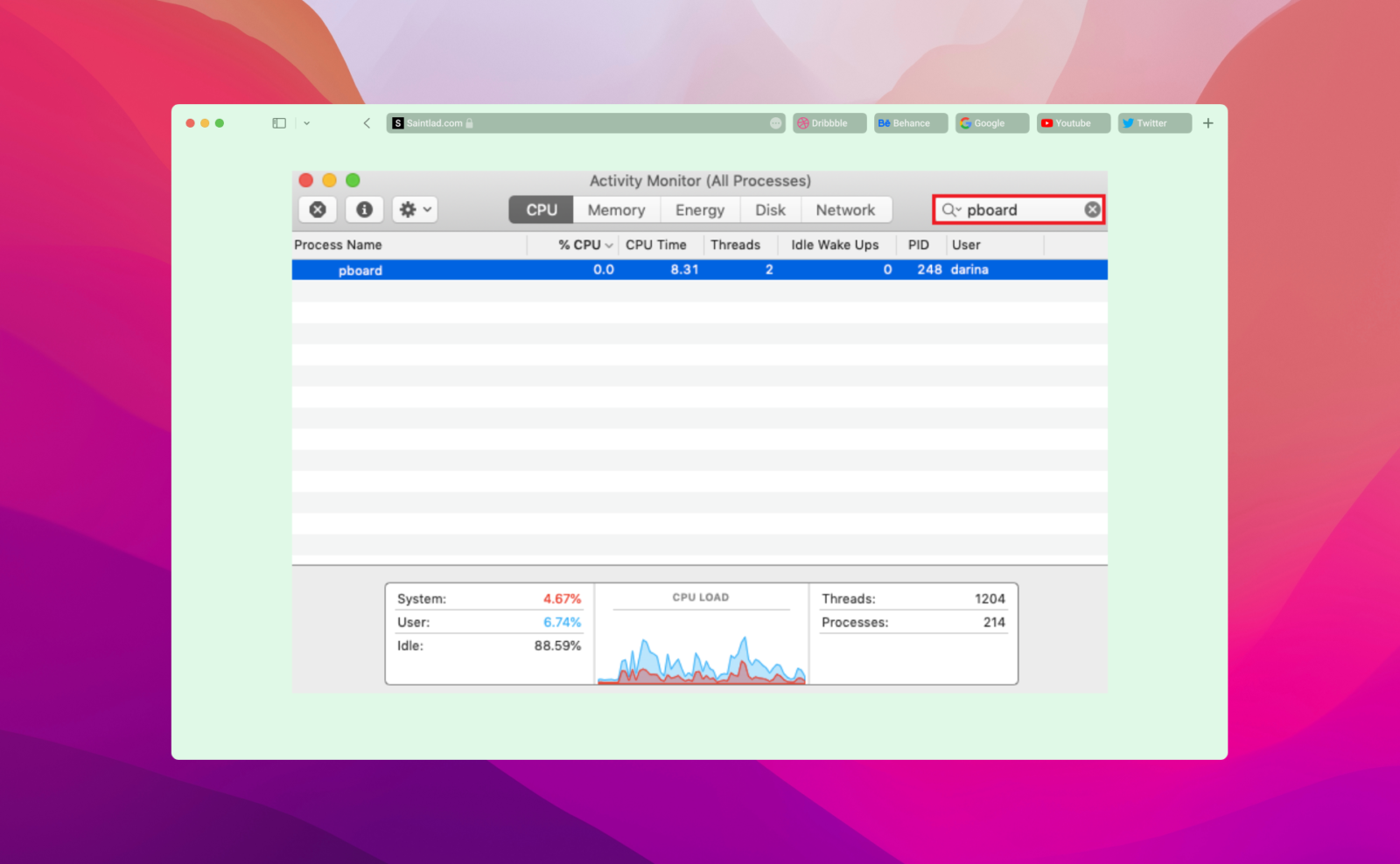Open the search scope dropdown by the magnifier
The width and height of the screenshot is (1400, 864).
click(x=953, y=209)
